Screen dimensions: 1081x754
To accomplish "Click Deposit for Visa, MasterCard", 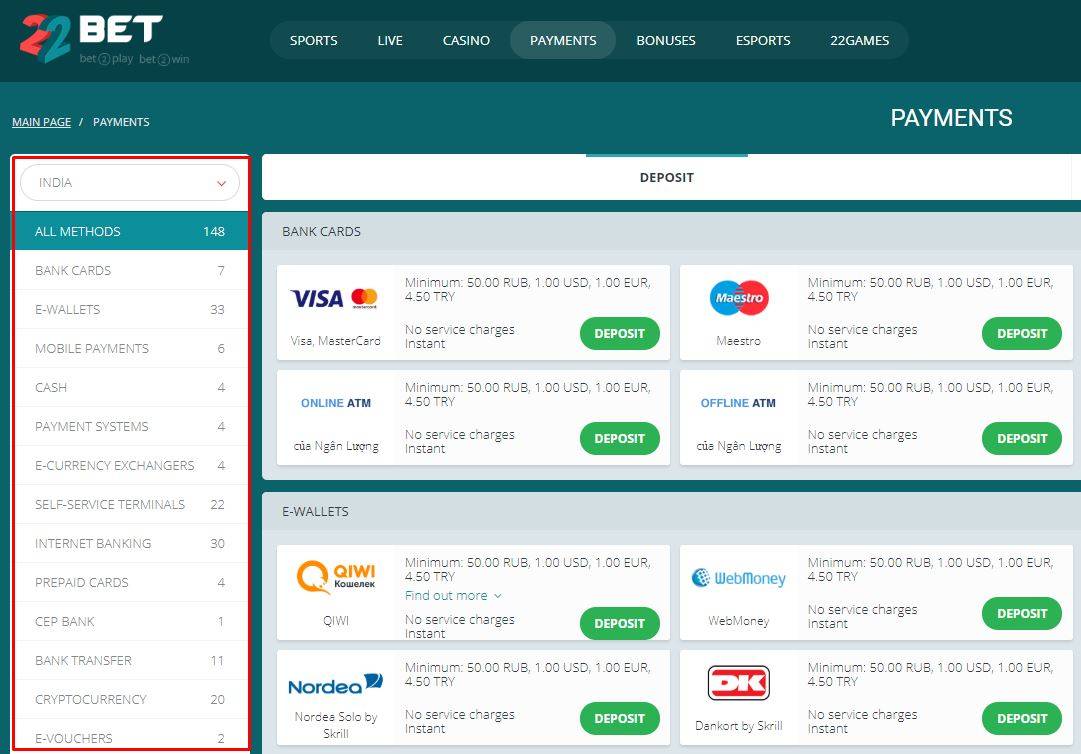I will click(x=620, y=334).
